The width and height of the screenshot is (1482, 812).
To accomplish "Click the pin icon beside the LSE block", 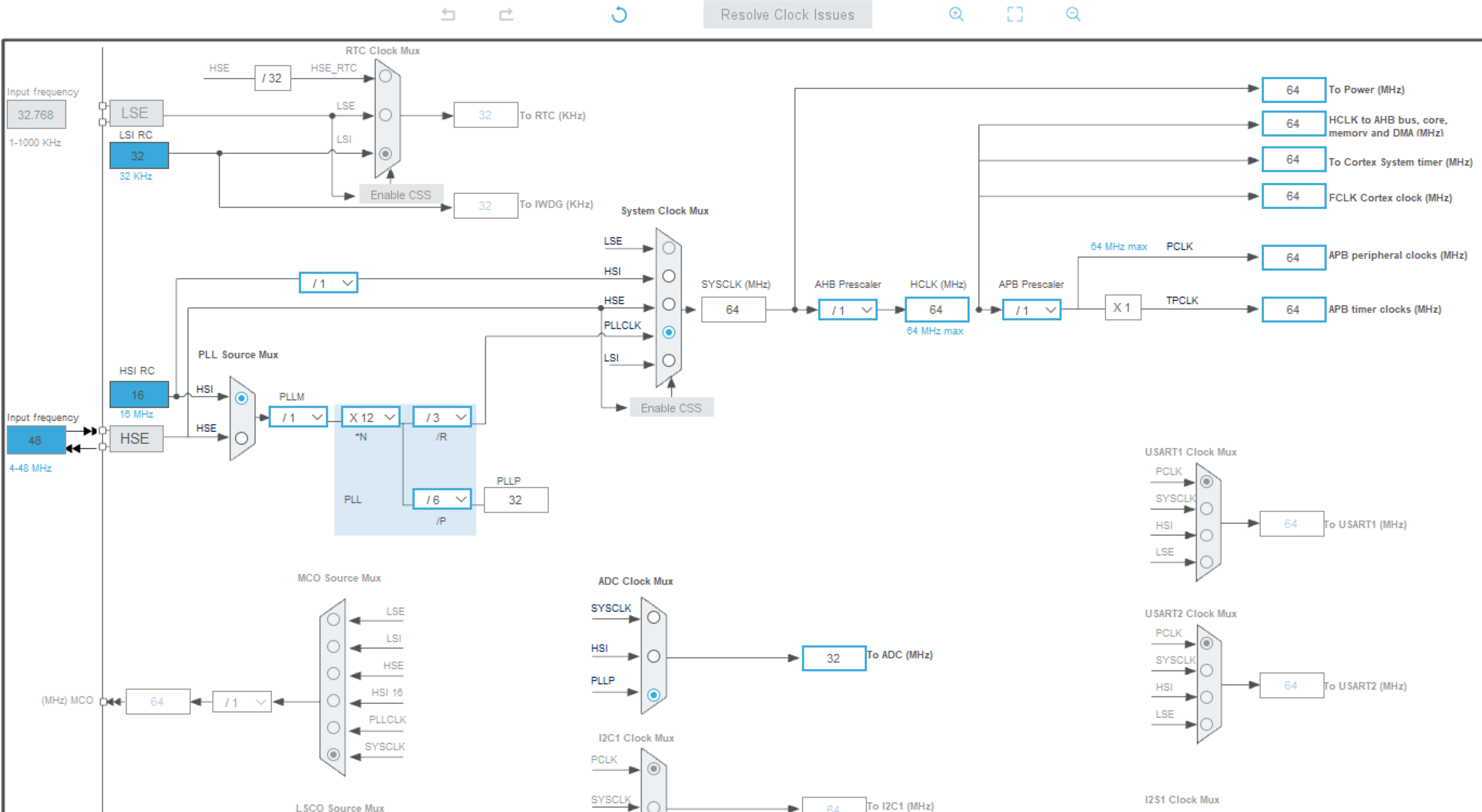I will point(103,106).
